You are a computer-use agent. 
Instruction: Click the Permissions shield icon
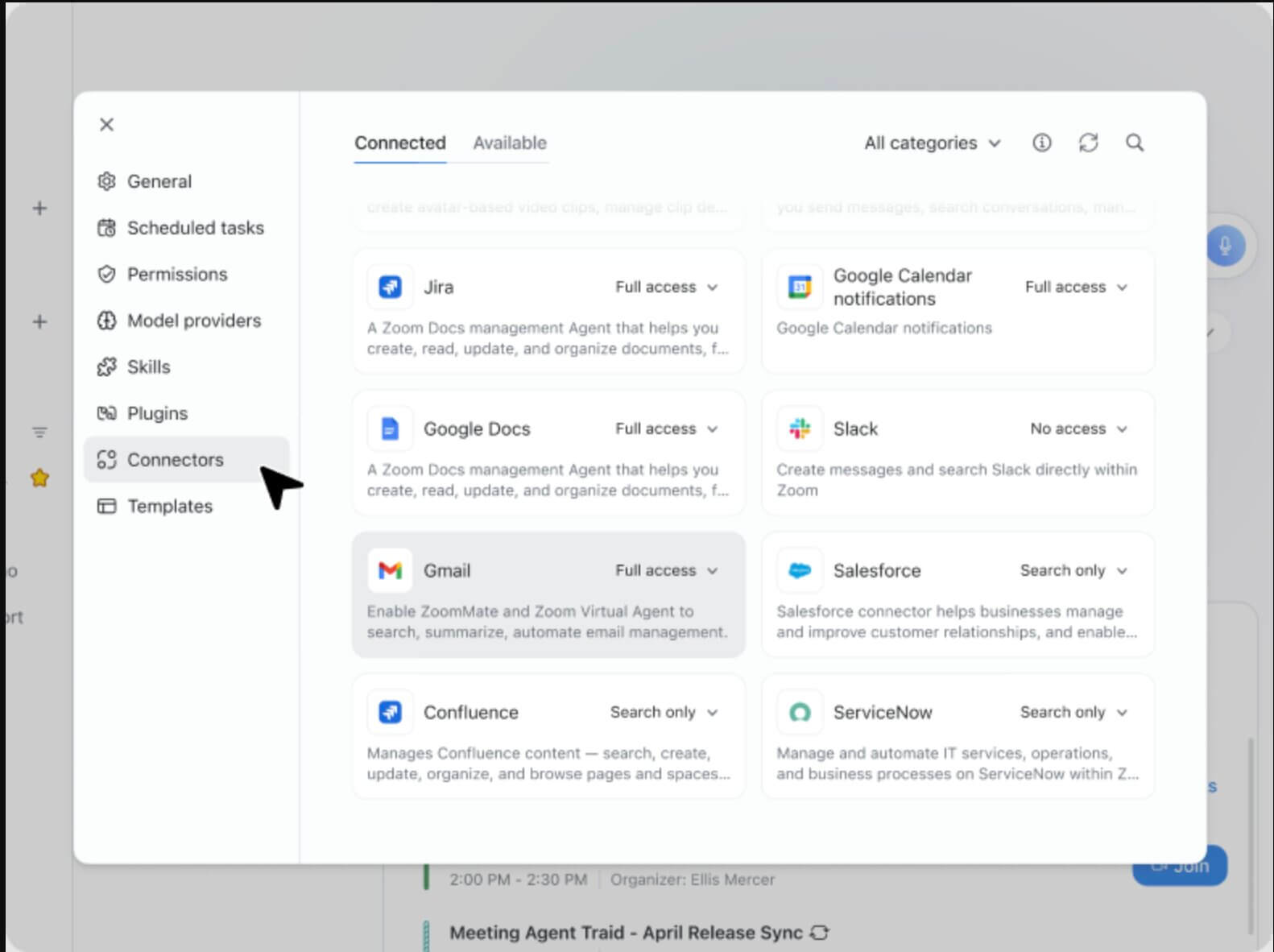pos(106,274)
